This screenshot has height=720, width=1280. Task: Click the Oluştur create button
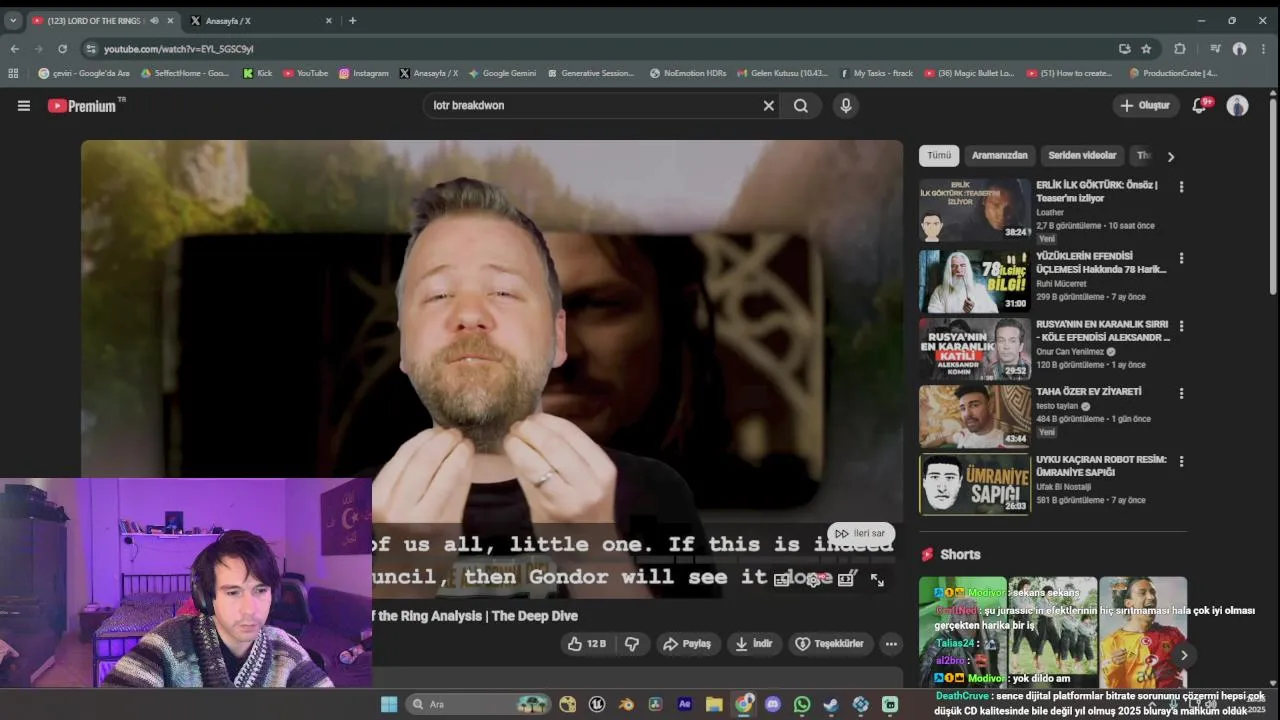pos(1145,105)
